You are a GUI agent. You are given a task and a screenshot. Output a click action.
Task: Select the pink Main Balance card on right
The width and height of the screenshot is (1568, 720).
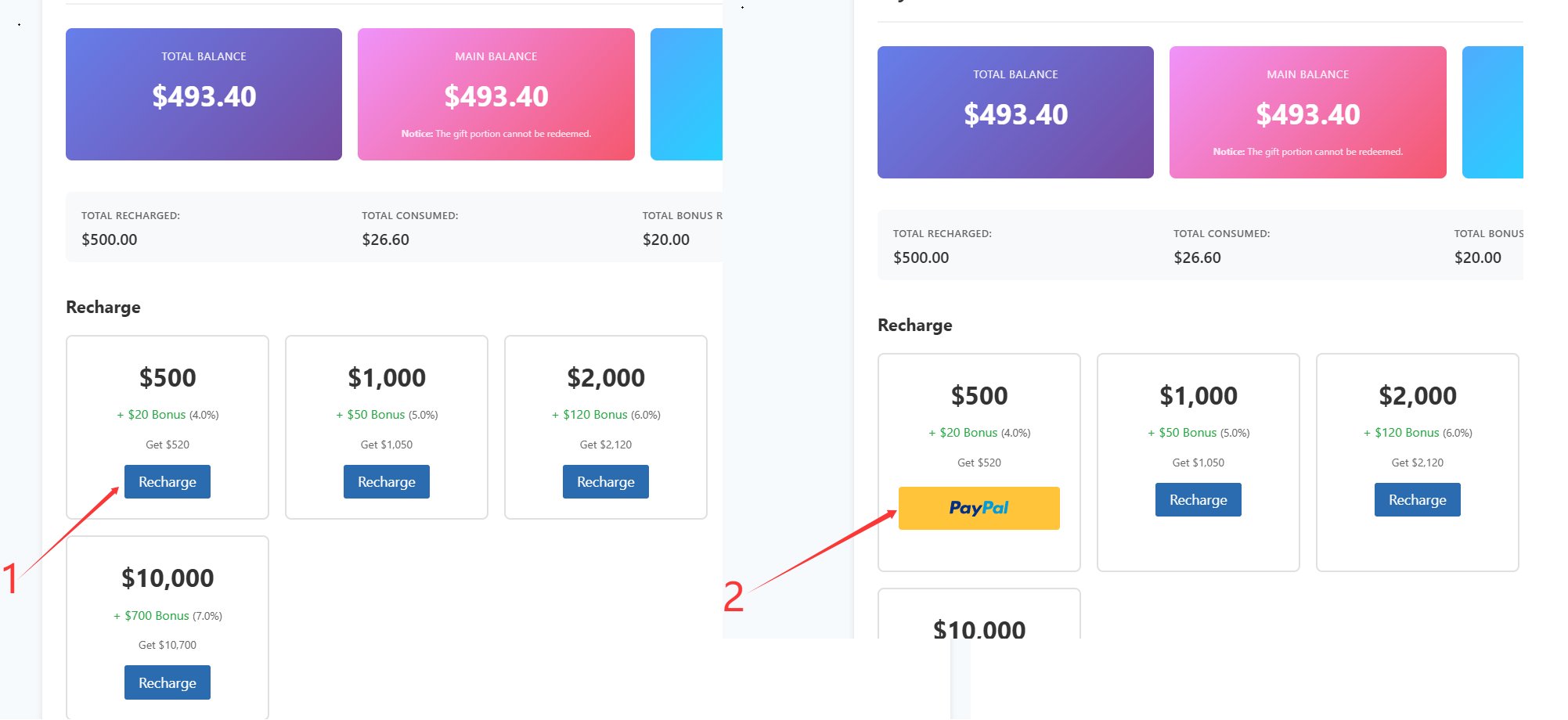1307,113
